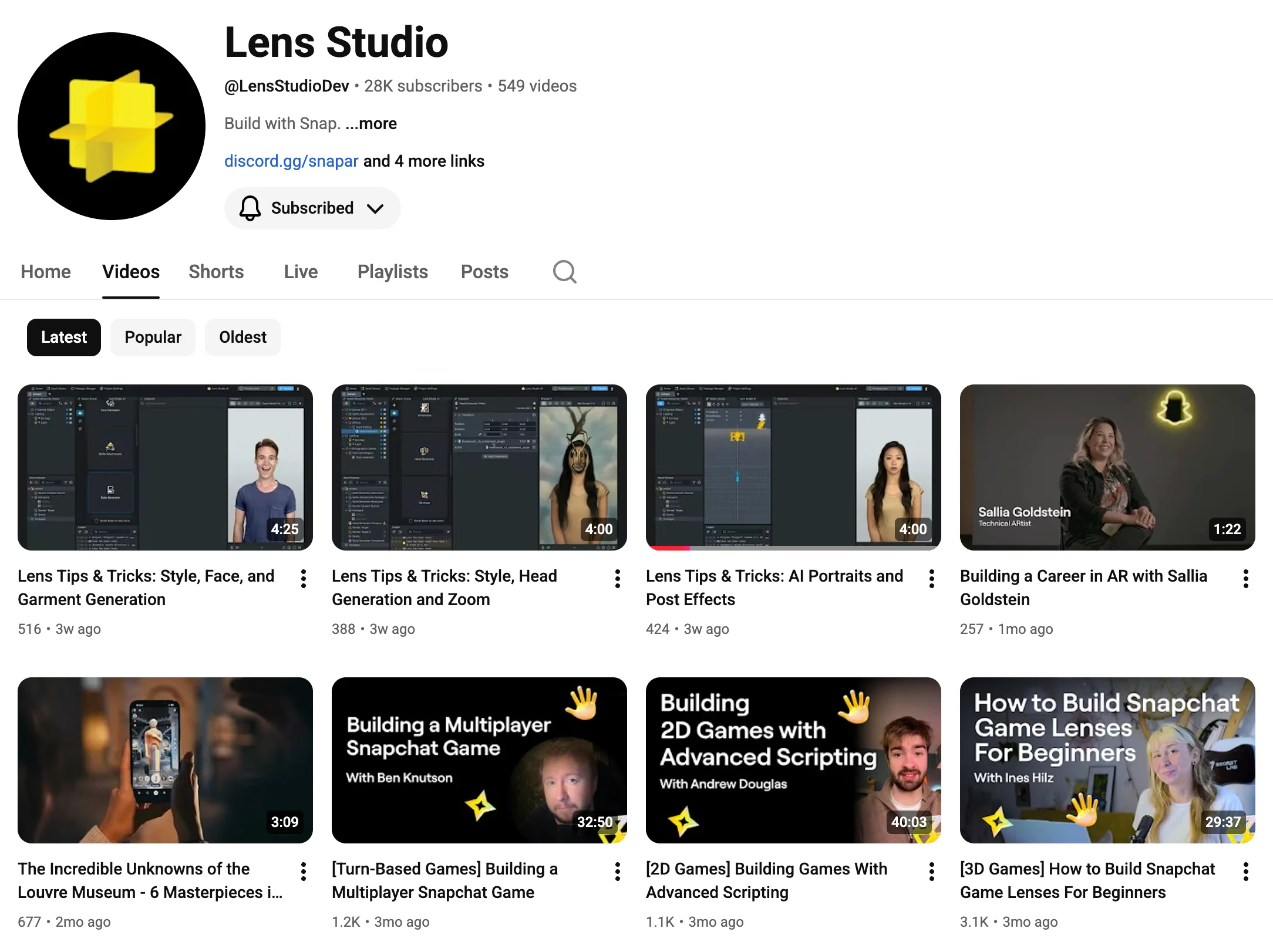Open title 'Lens Tips & Tricks: Style, Head Generation and Zoom'
Image resolution: width=1273 pixels, height=952 pixels.
(x=444, y=588)
